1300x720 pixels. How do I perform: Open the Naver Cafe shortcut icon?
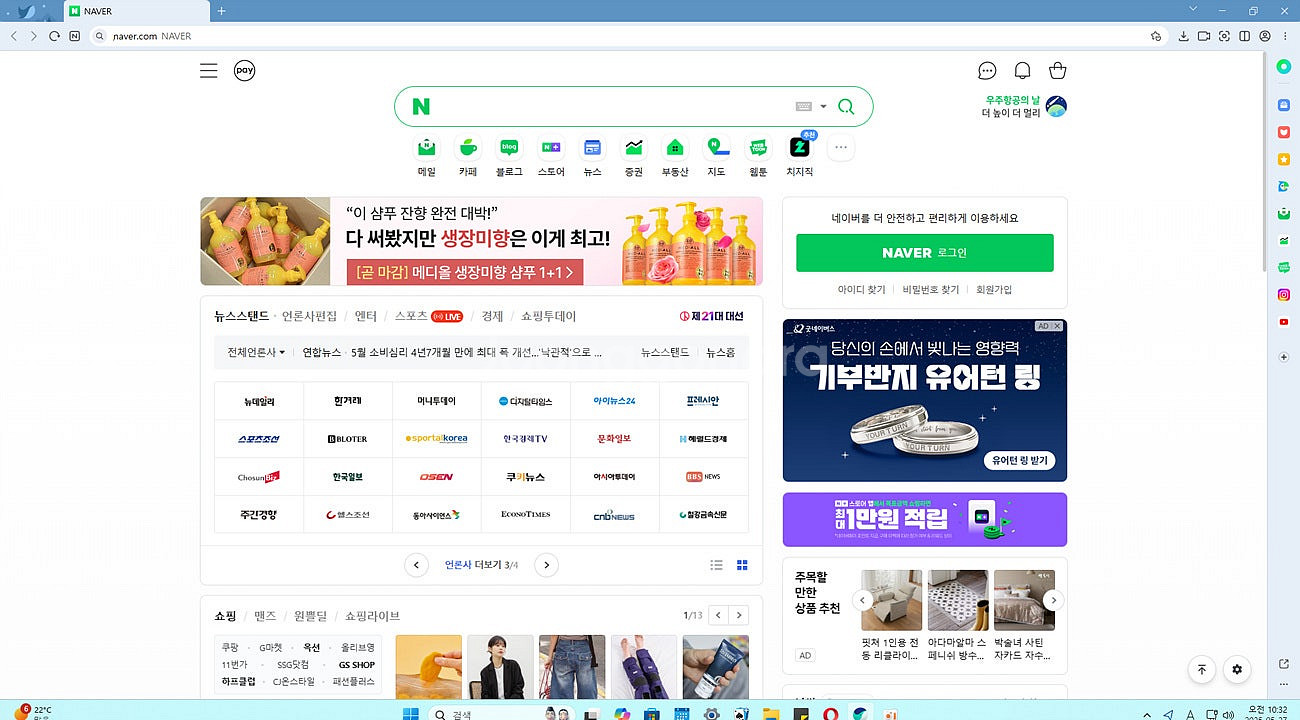[468, 148]
